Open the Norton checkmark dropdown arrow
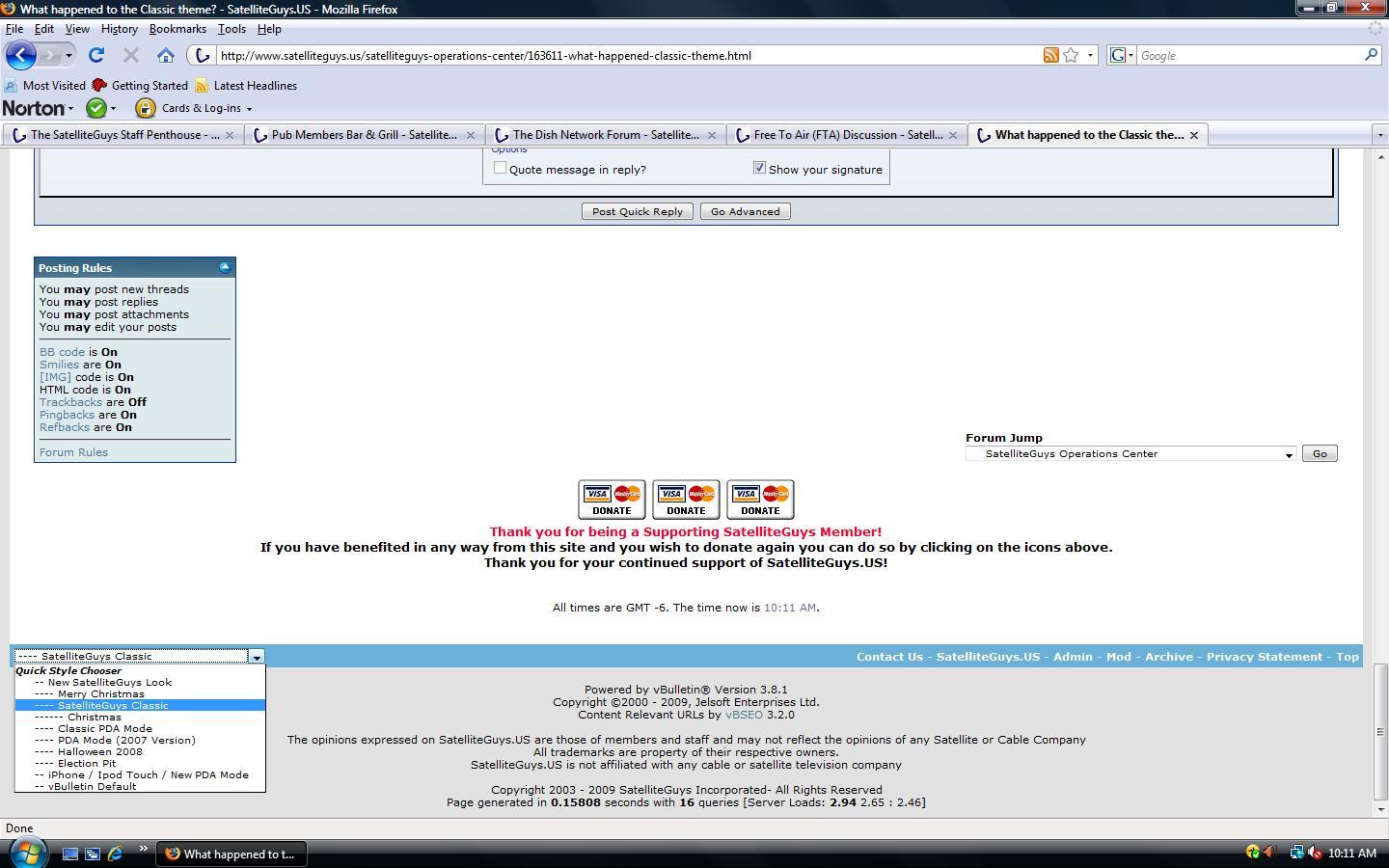This screenshot has width=1389, height=868. [113, 109]
